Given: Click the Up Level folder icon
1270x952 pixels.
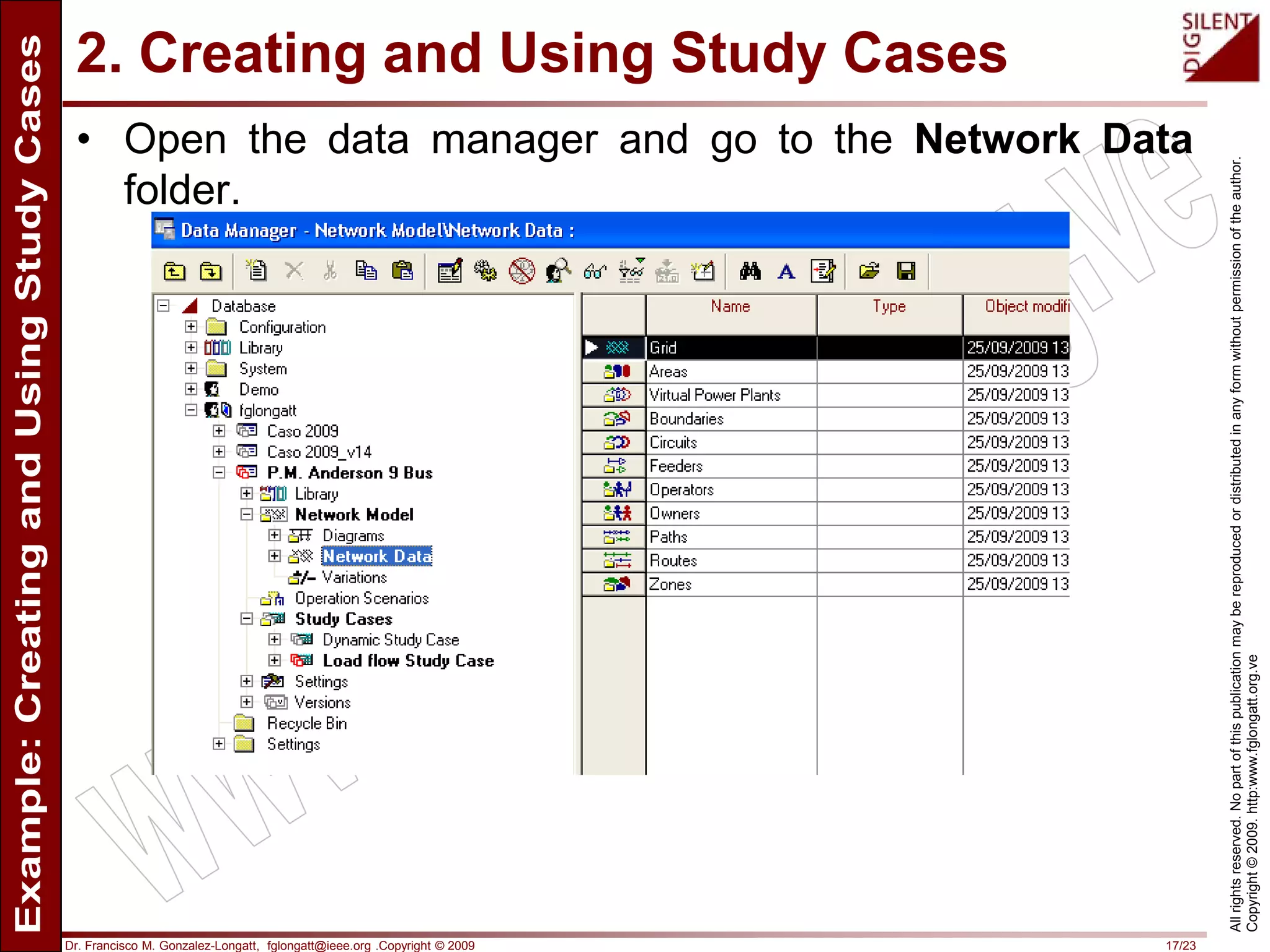Looking at the screenshot, I should click(x=174, y=271).
